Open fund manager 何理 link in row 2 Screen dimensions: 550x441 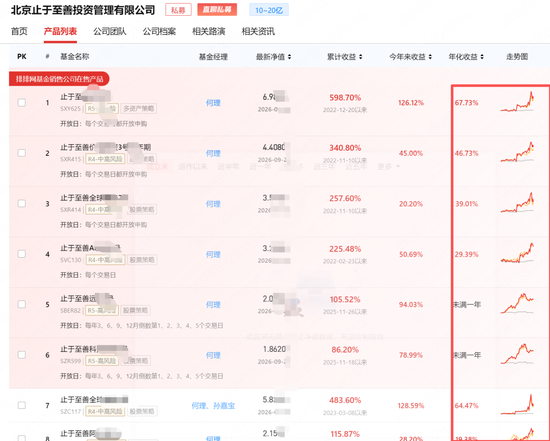(213, 153)
